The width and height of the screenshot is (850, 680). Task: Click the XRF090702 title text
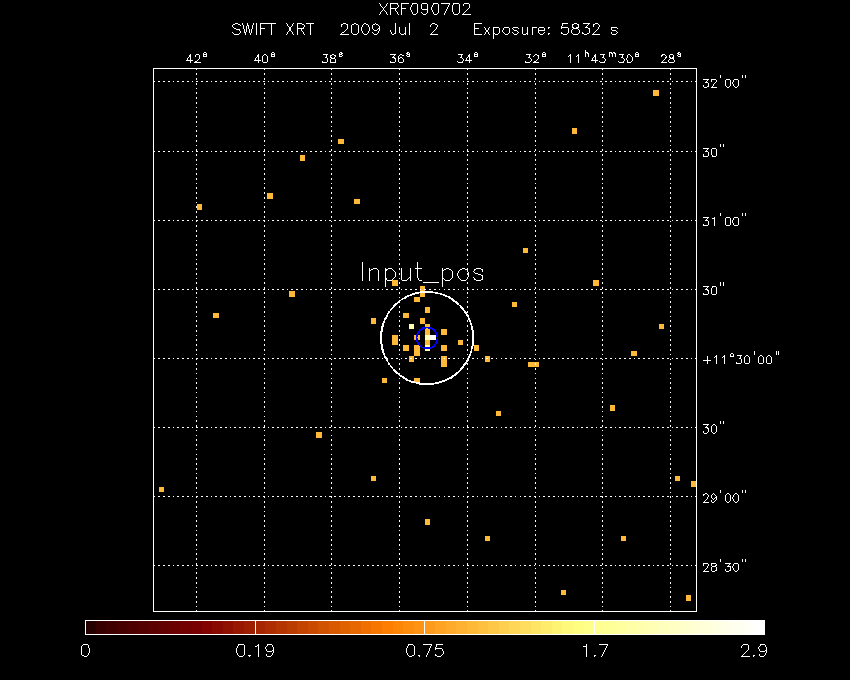[424, 9]
